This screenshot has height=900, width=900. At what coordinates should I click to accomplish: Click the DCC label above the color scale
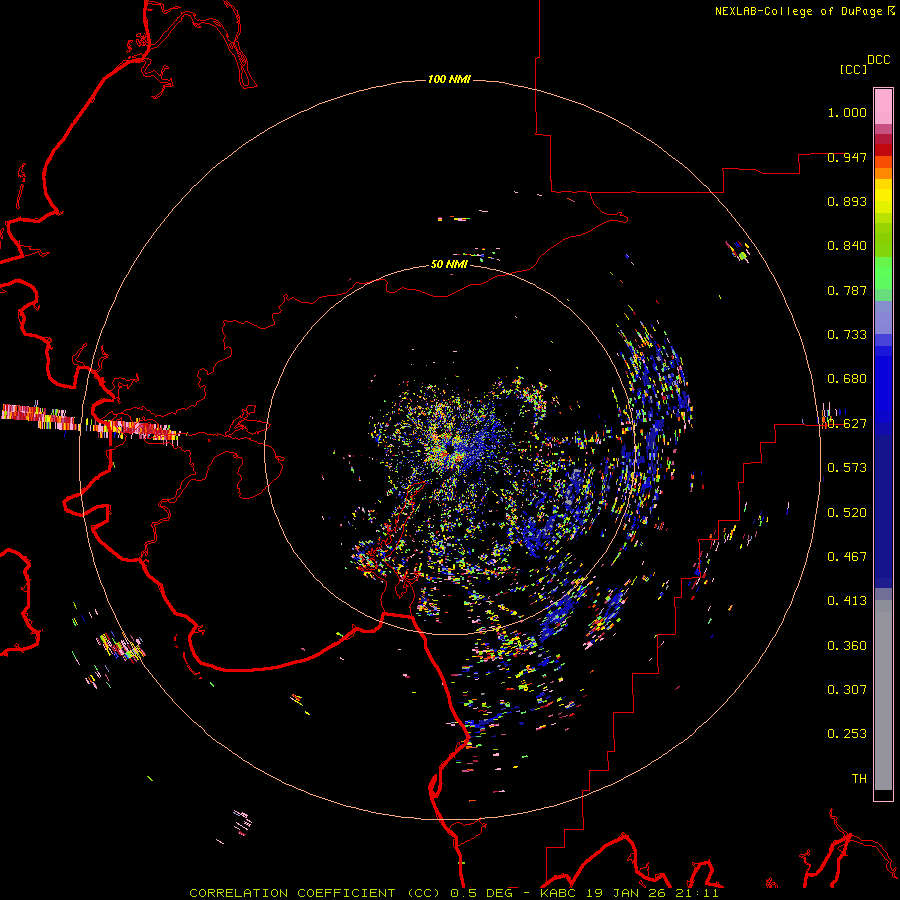point(878,60)
